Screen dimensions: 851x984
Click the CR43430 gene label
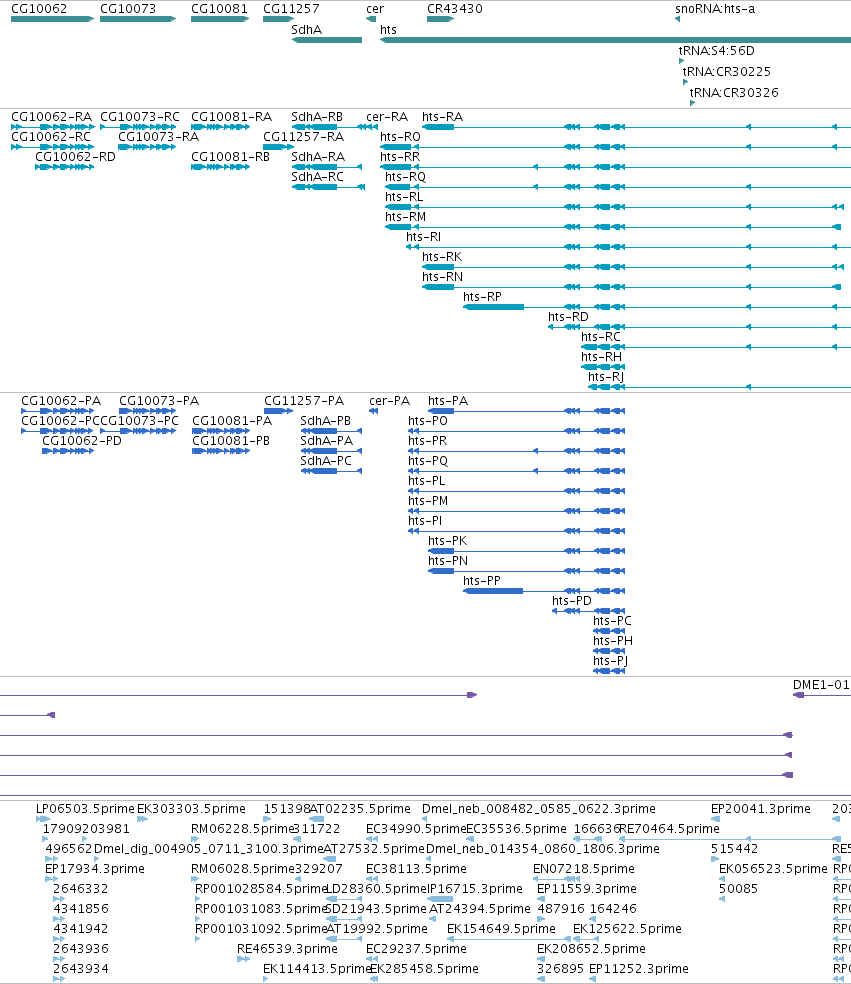coord(455,9)
